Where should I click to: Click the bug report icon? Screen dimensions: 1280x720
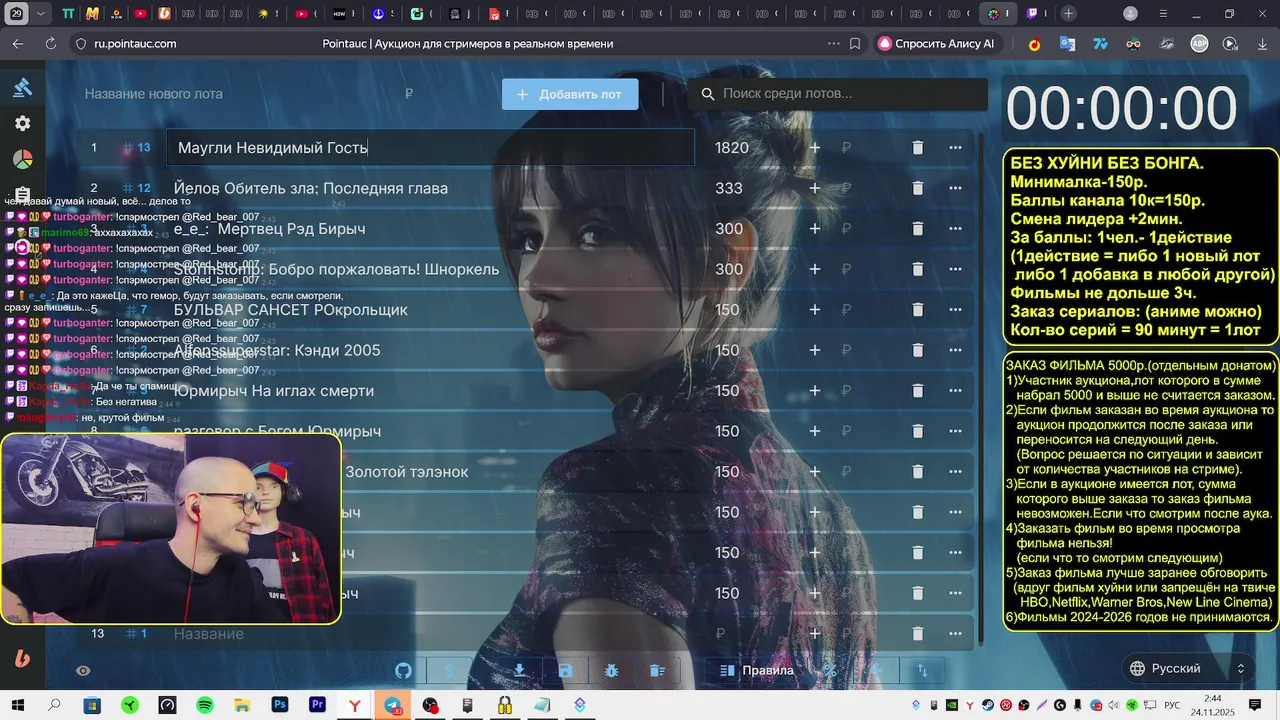(611, 671)
